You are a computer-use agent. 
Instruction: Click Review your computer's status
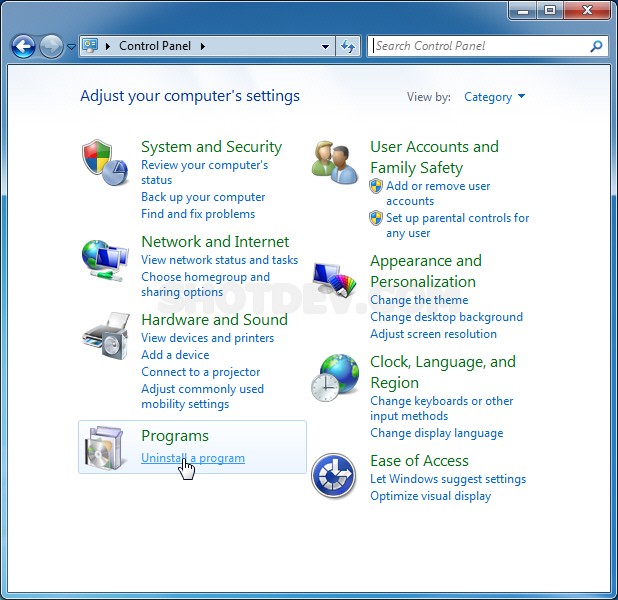pyautogui.click(x=205, y=172)
